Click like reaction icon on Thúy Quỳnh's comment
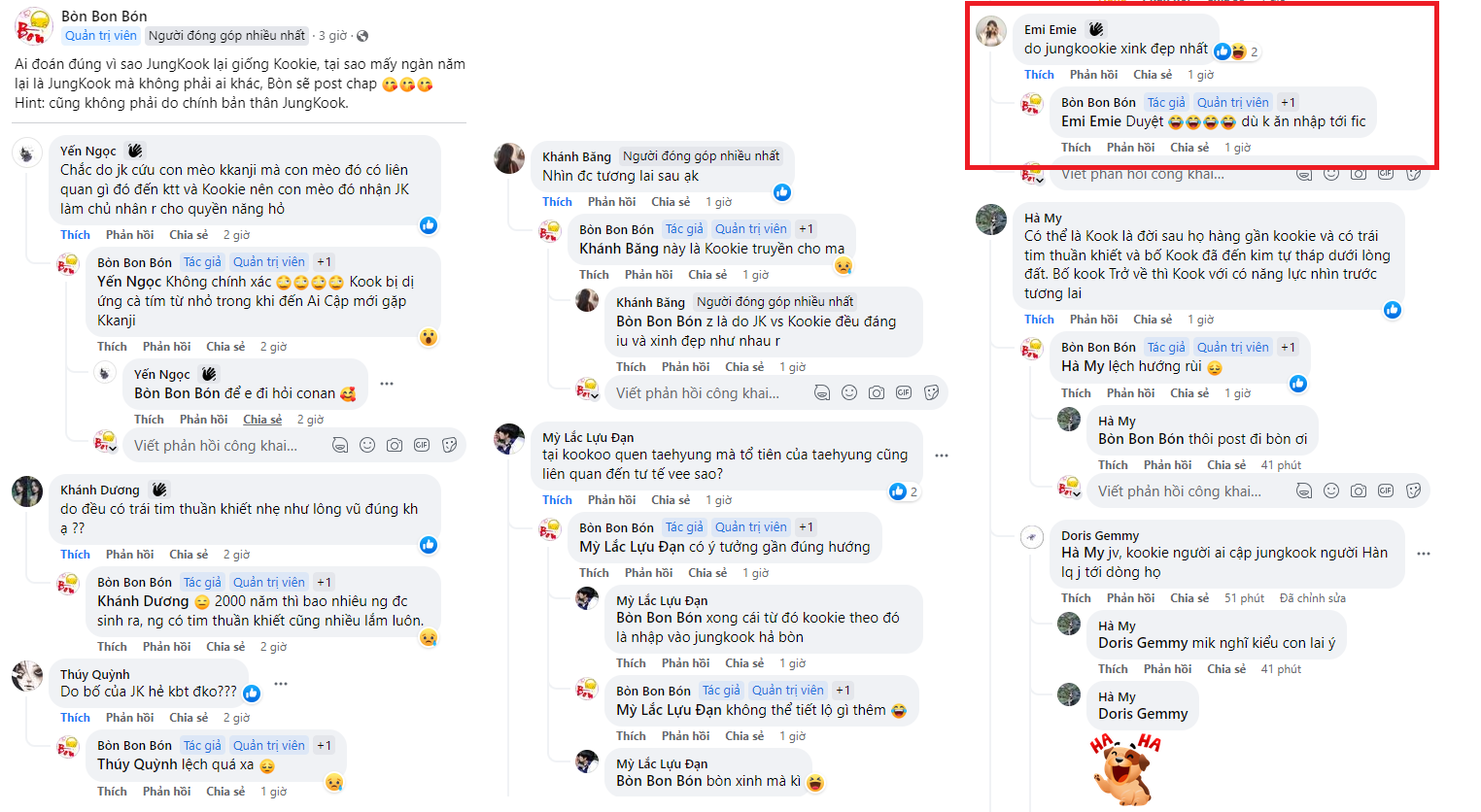Image resolution: width=1481 pixels, height=812 pixels. [x=252, y=693]
